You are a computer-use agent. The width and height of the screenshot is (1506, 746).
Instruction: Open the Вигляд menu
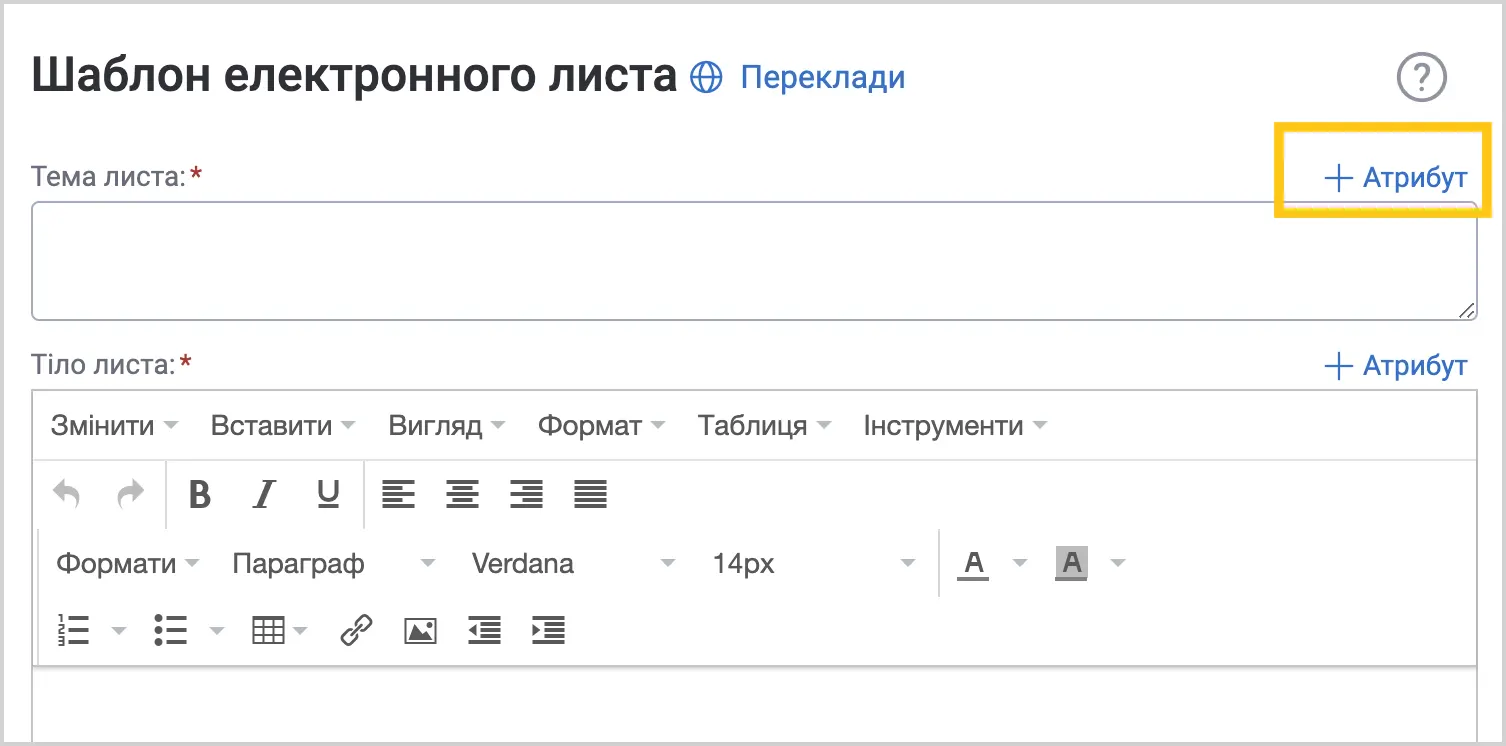point(446,426)
